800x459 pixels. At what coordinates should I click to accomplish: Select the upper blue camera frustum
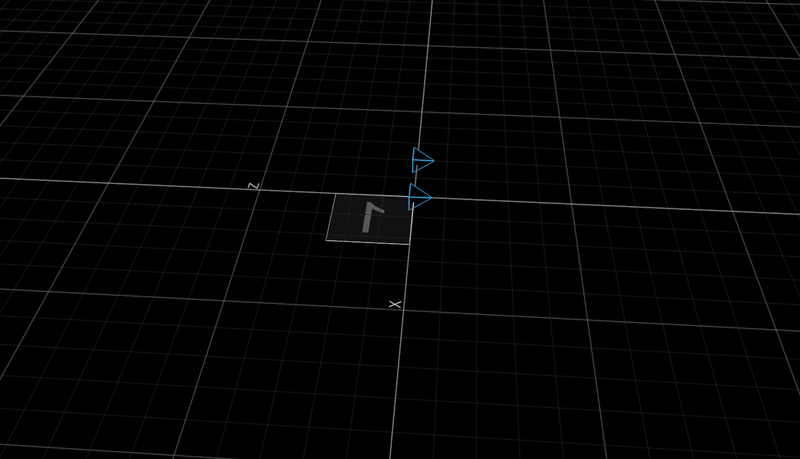coord(421,160)
